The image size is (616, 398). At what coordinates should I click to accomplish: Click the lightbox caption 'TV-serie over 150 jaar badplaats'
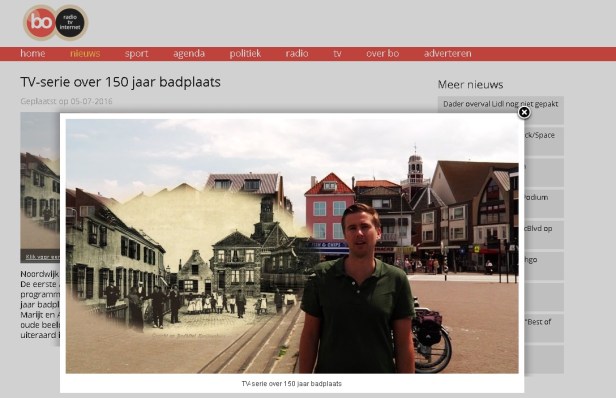click(292, 383)
